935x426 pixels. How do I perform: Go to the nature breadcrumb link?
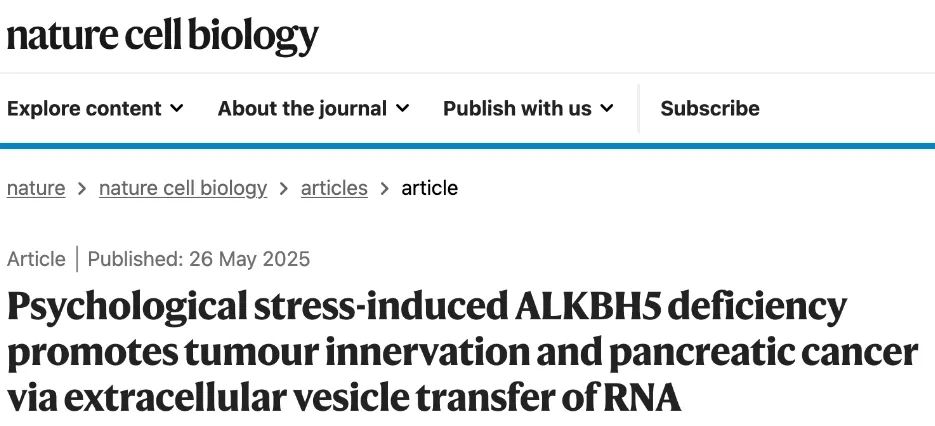pos(36,189)
